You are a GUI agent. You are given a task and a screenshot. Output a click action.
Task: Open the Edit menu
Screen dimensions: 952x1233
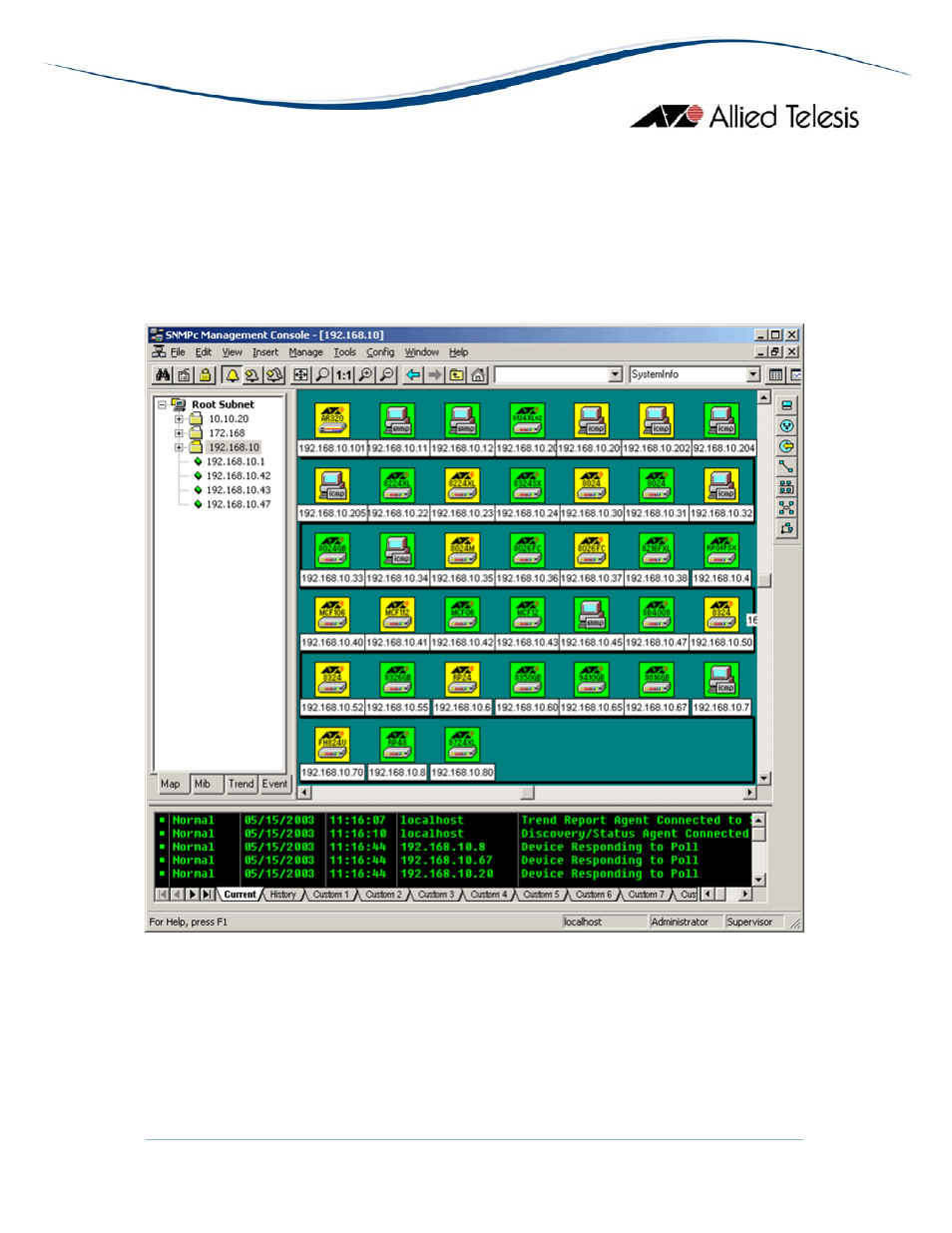(204, 352)
